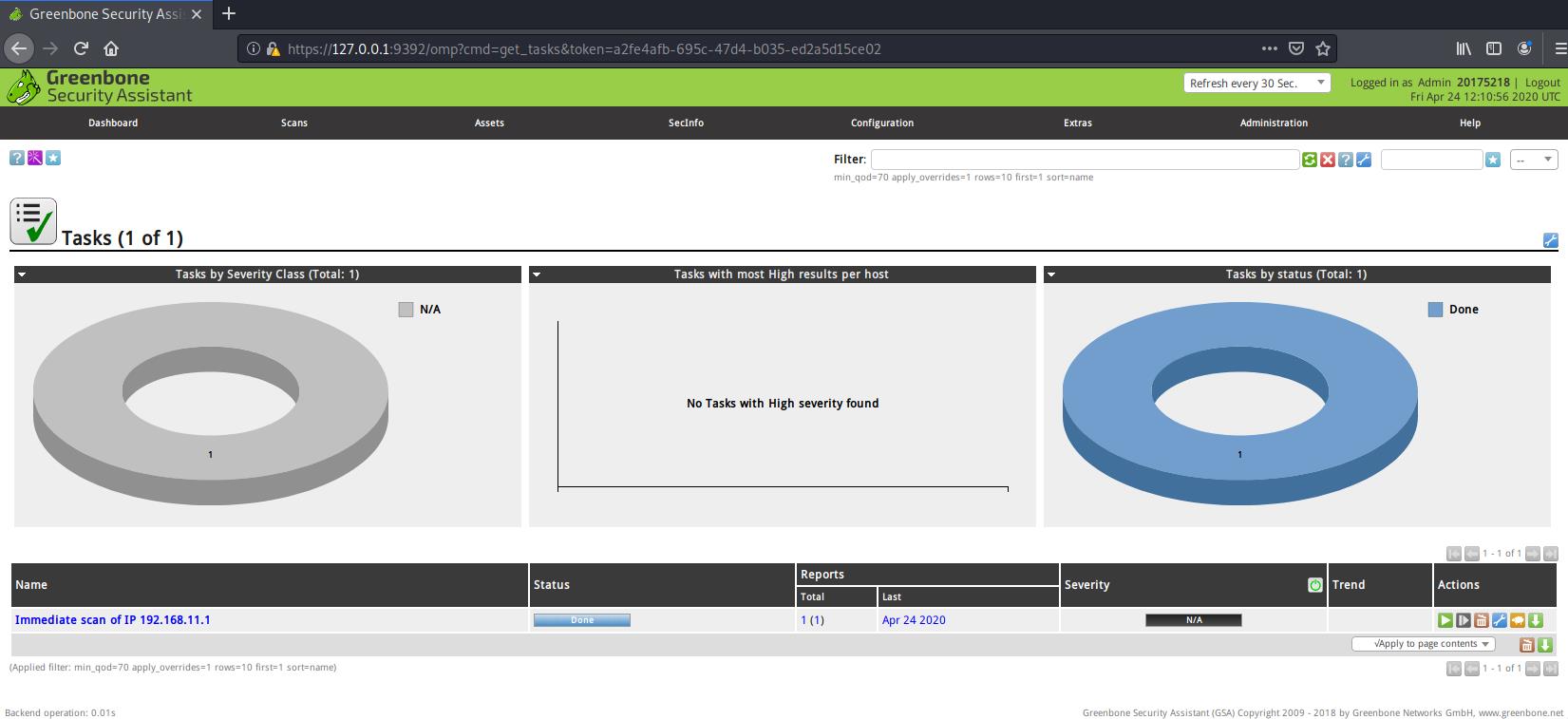Open task Immediate scan of IP 192.168.11.1
The image size is (1568, 719).
(x=113, y=620)
